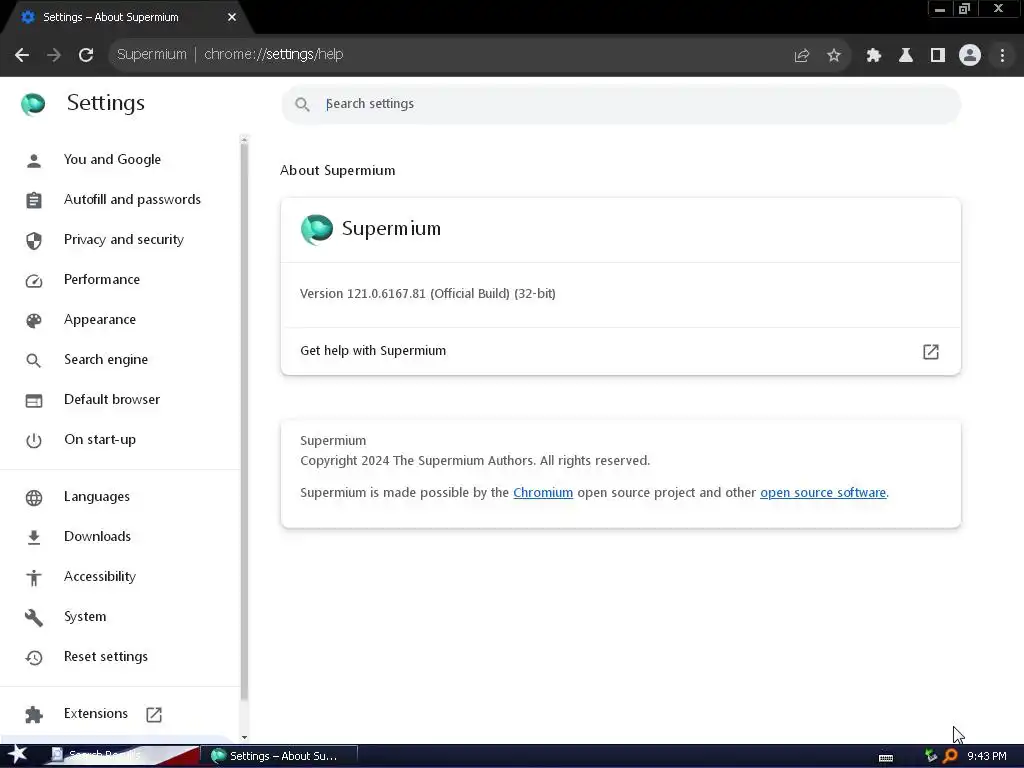Open the Performance settings page
The image size is (1024, 768).
tap(102, 280)
